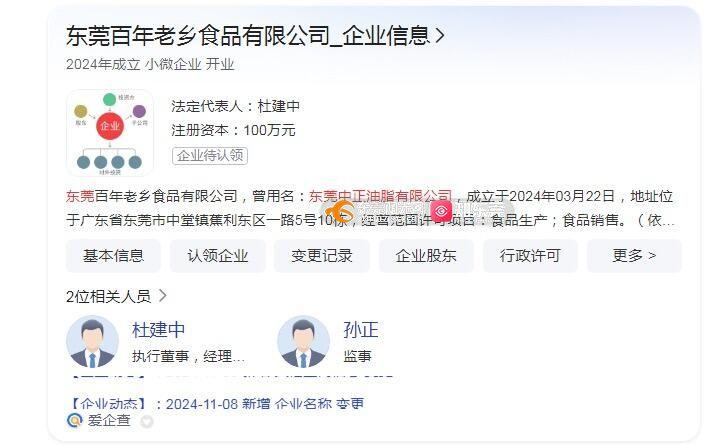The width and height of the screenshot is (725, 445).
Task: Click the 爱企查 logo icon
Action: [x=74, y=420]
